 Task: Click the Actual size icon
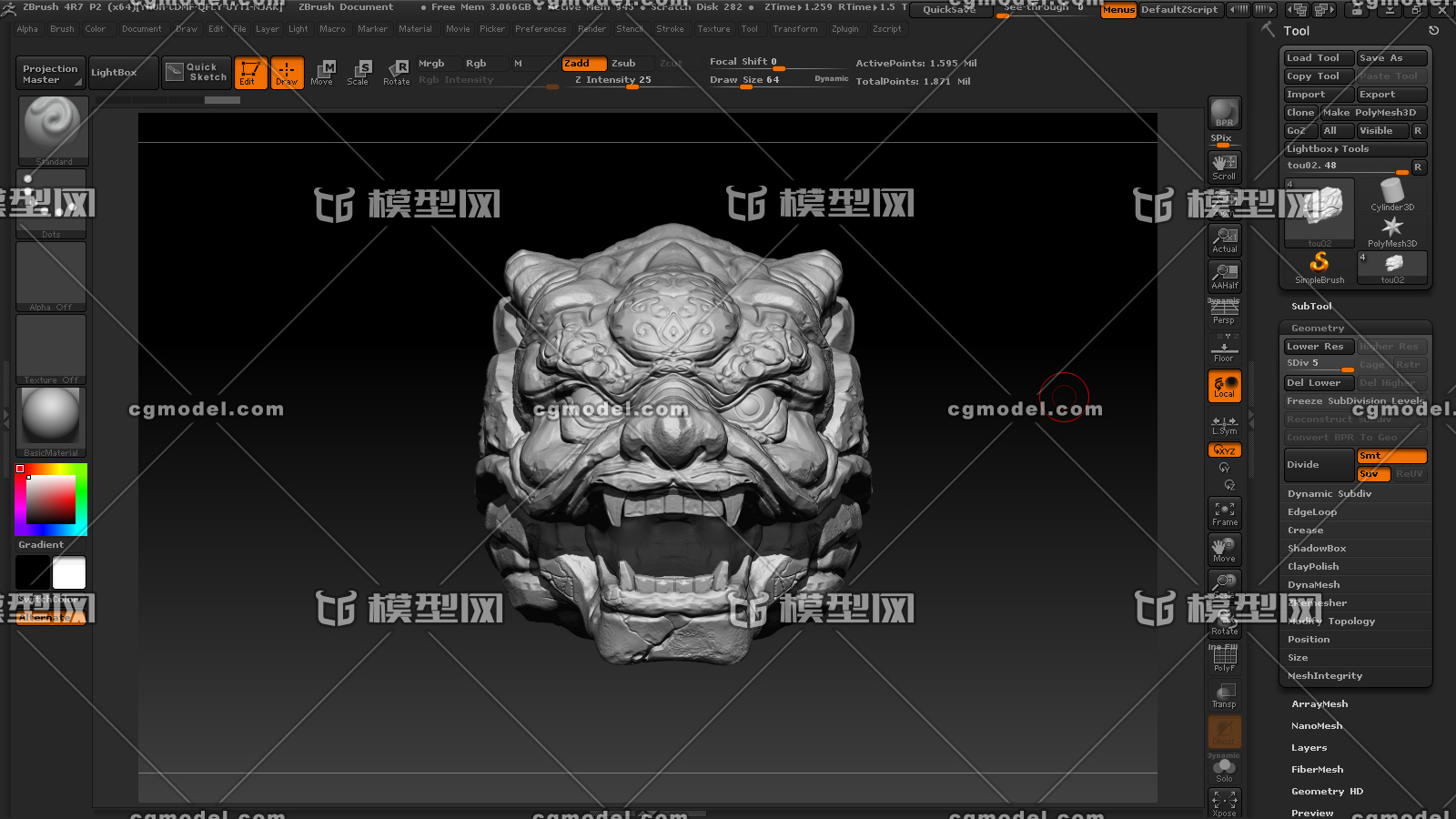1224,240
